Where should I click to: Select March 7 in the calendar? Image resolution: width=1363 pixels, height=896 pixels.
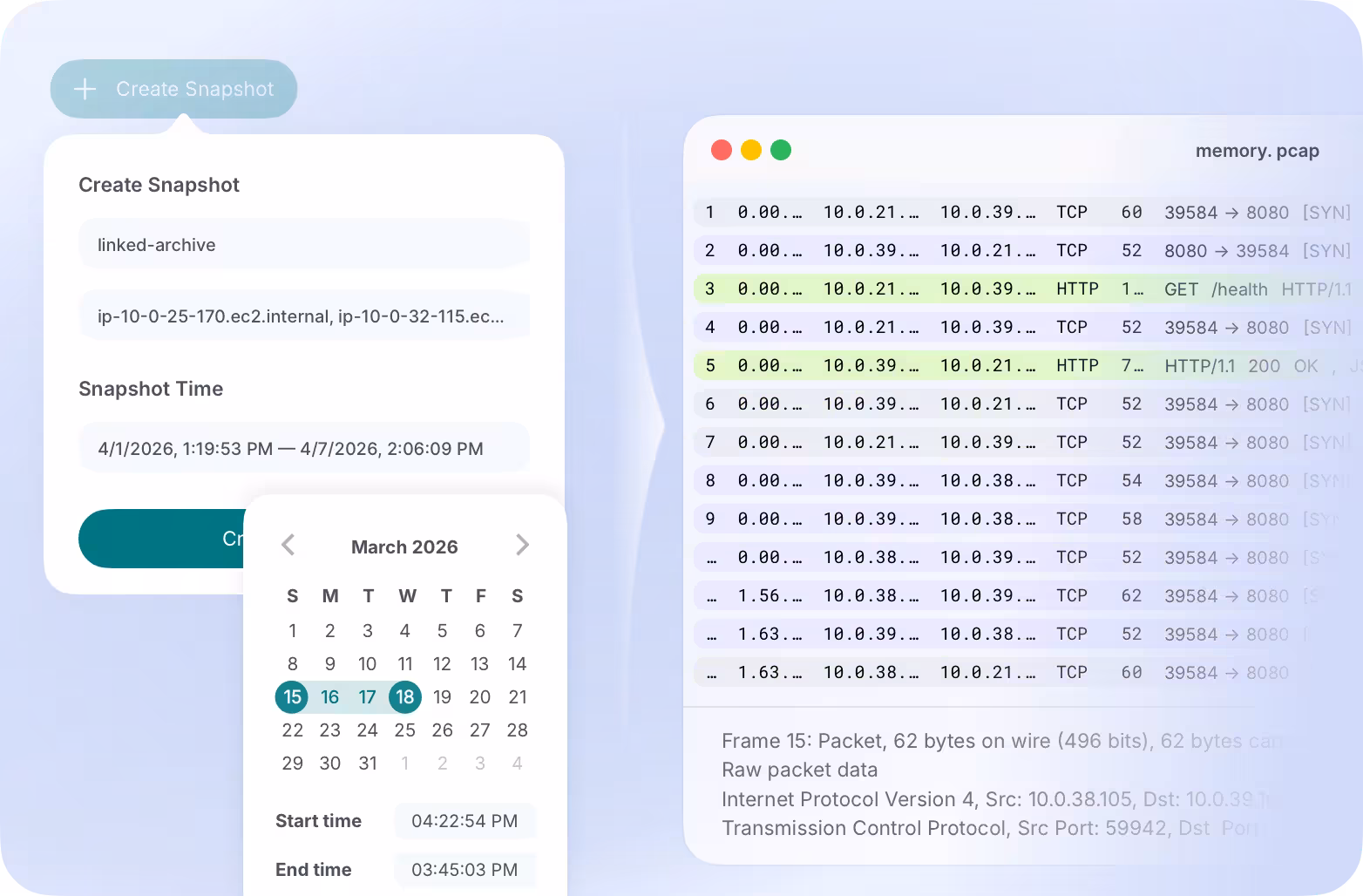(518, 631)
